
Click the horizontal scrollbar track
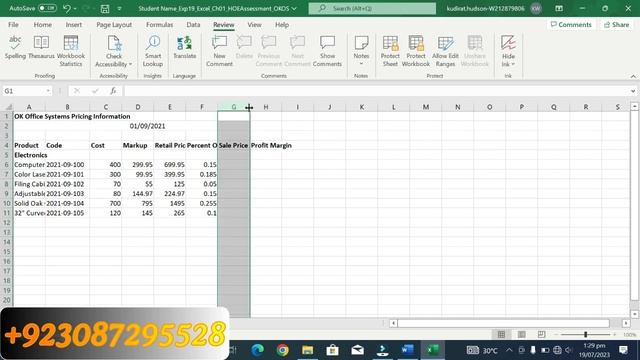(x=503, y=323)
